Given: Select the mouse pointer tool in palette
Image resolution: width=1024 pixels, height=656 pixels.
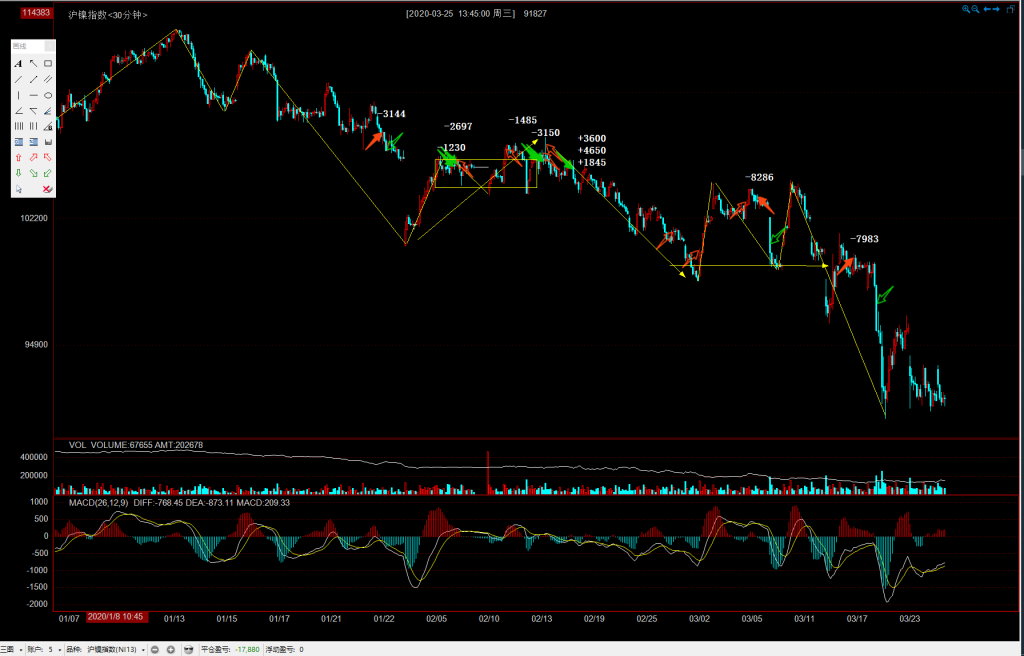Looking at the screenshot, I should point(18,188).
